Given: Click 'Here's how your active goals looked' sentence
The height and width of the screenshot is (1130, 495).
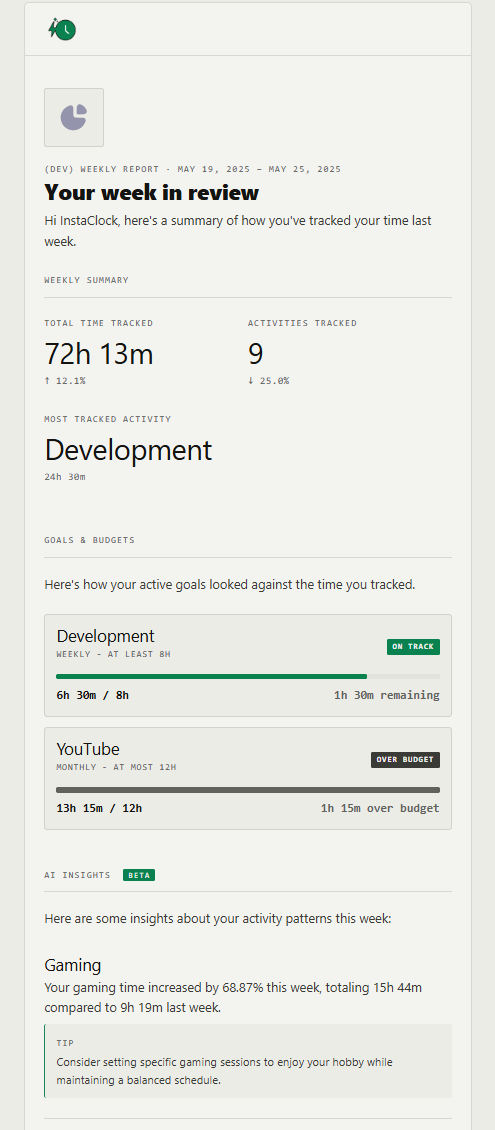Looking at the screenshot, I should pyautogui.click(x=230, y=584).
